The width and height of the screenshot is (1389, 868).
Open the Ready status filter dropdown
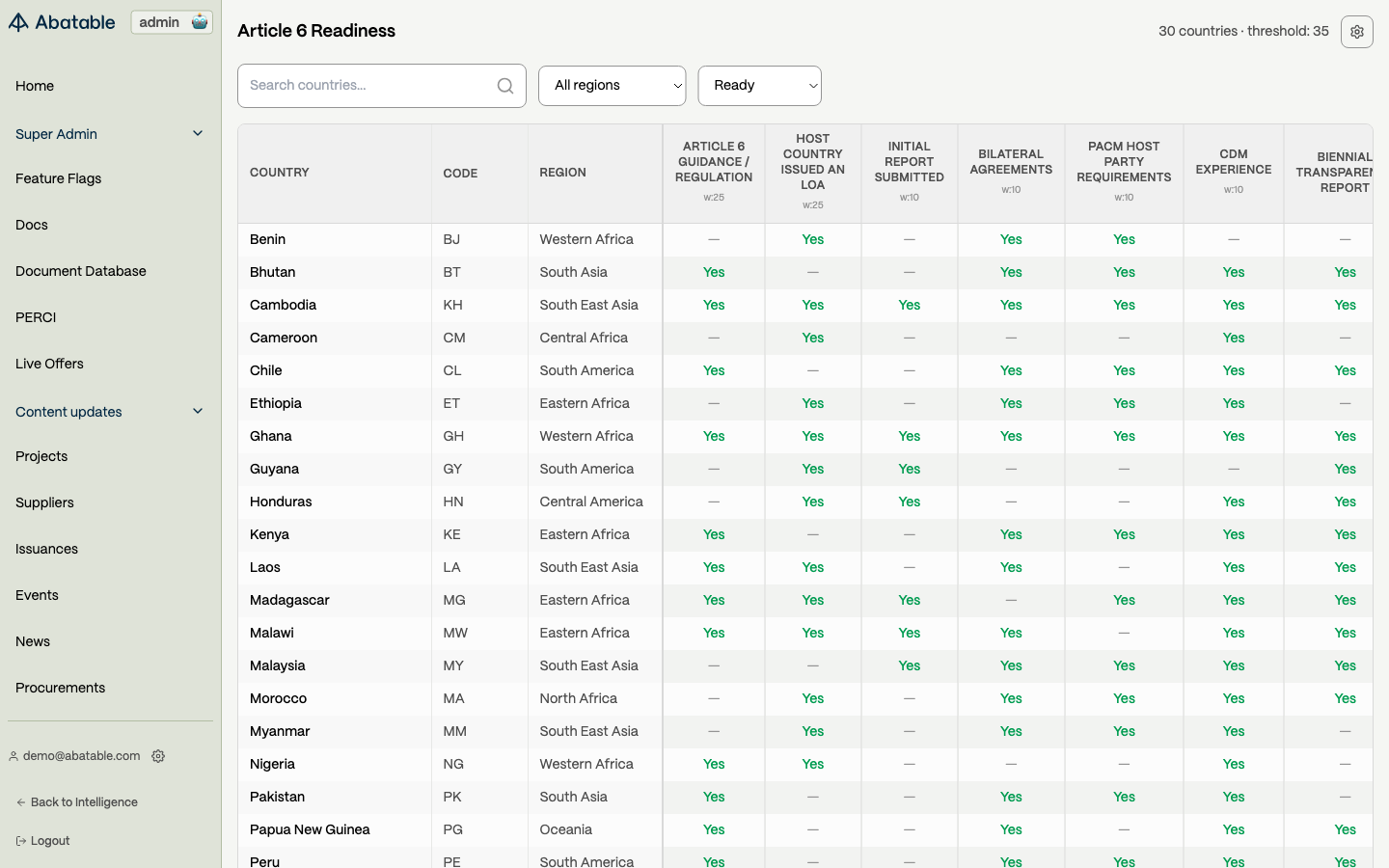tap(759, 86)
